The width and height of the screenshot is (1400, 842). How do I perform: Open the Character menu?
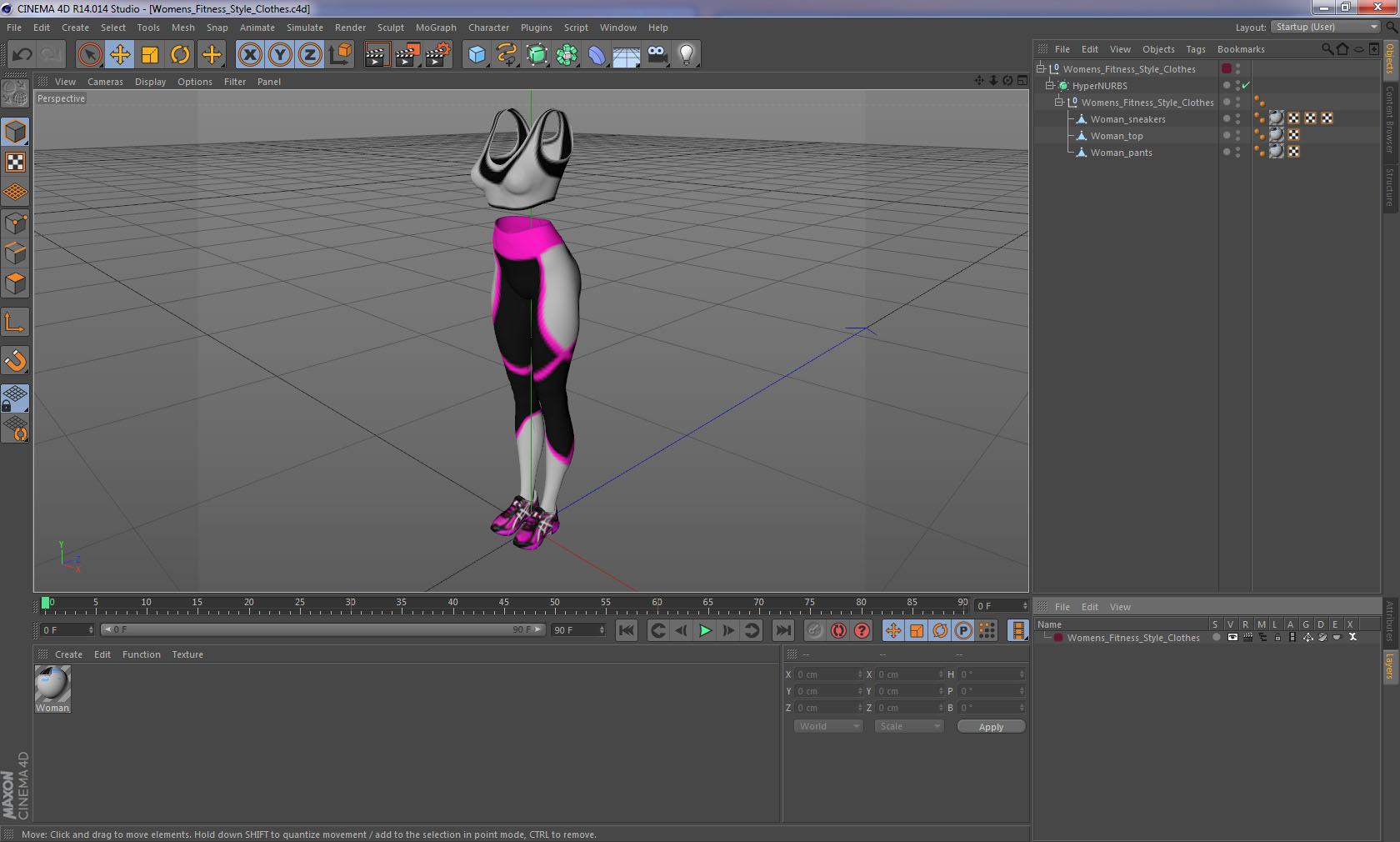tap(488, 28)
